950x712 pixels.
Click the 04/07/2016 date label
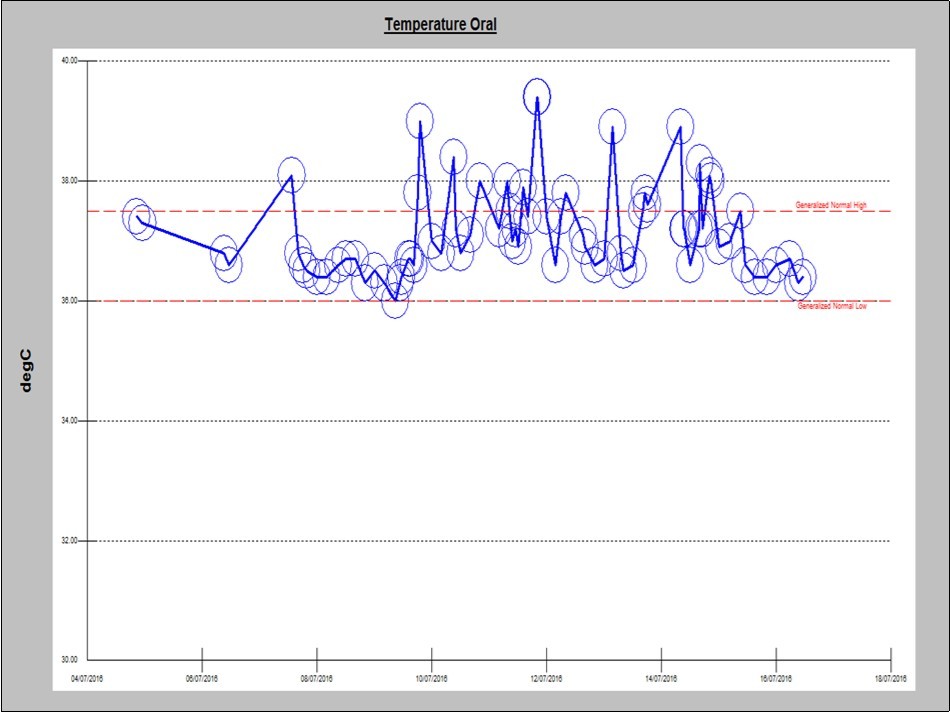[90, 676]
